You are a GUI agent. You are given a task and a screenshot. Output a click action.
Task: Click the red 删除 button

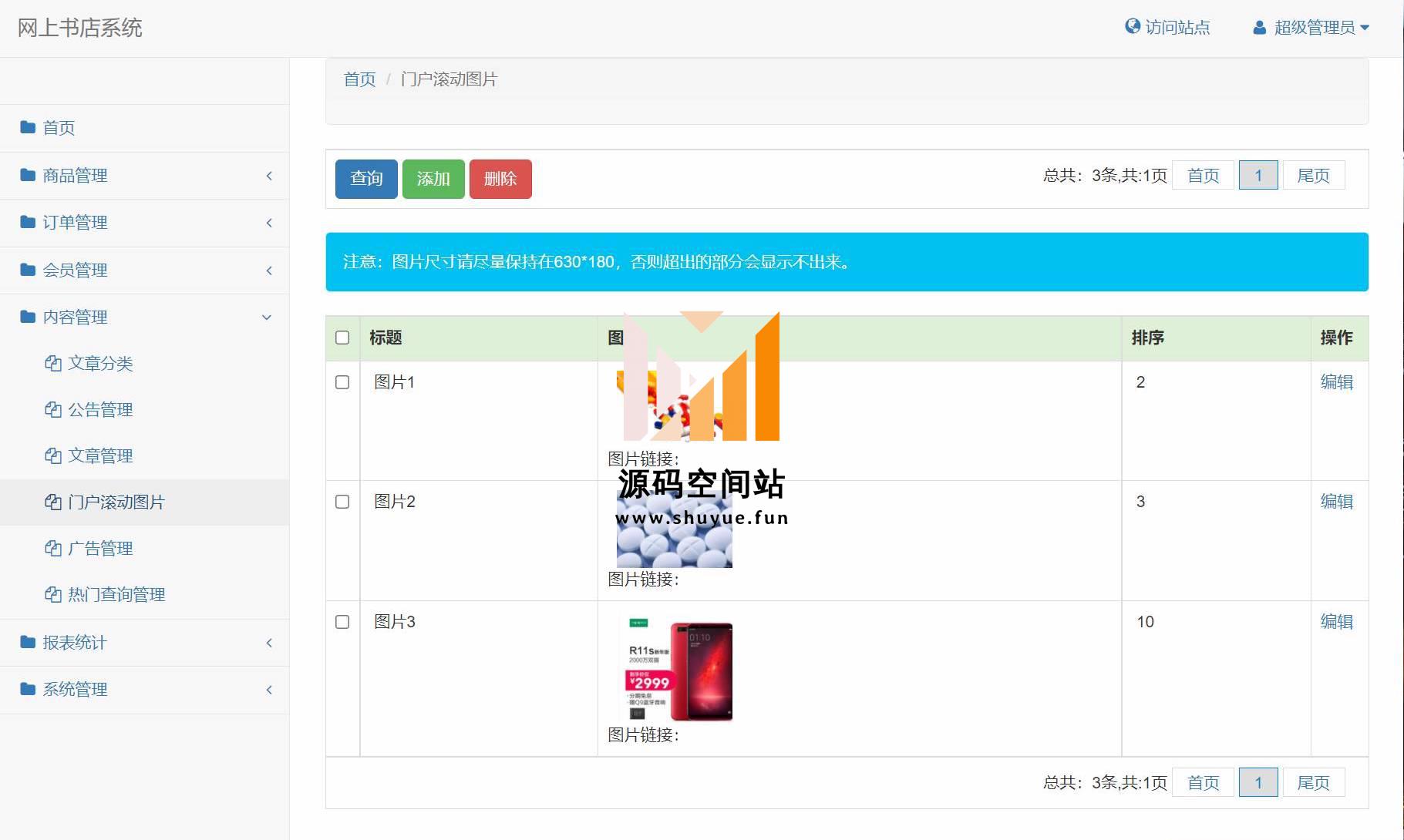[500, 179]
